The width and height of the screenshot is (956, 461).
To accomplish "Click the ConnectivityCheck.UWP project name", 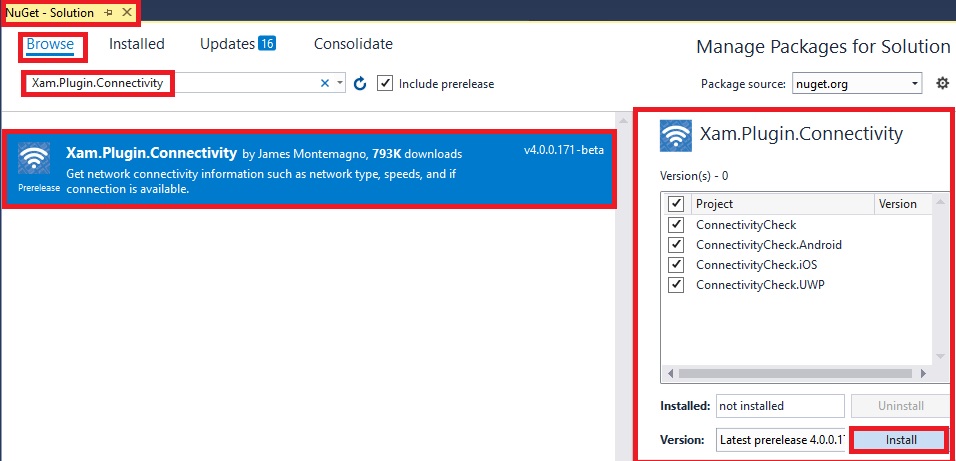I will click(761, 285).
